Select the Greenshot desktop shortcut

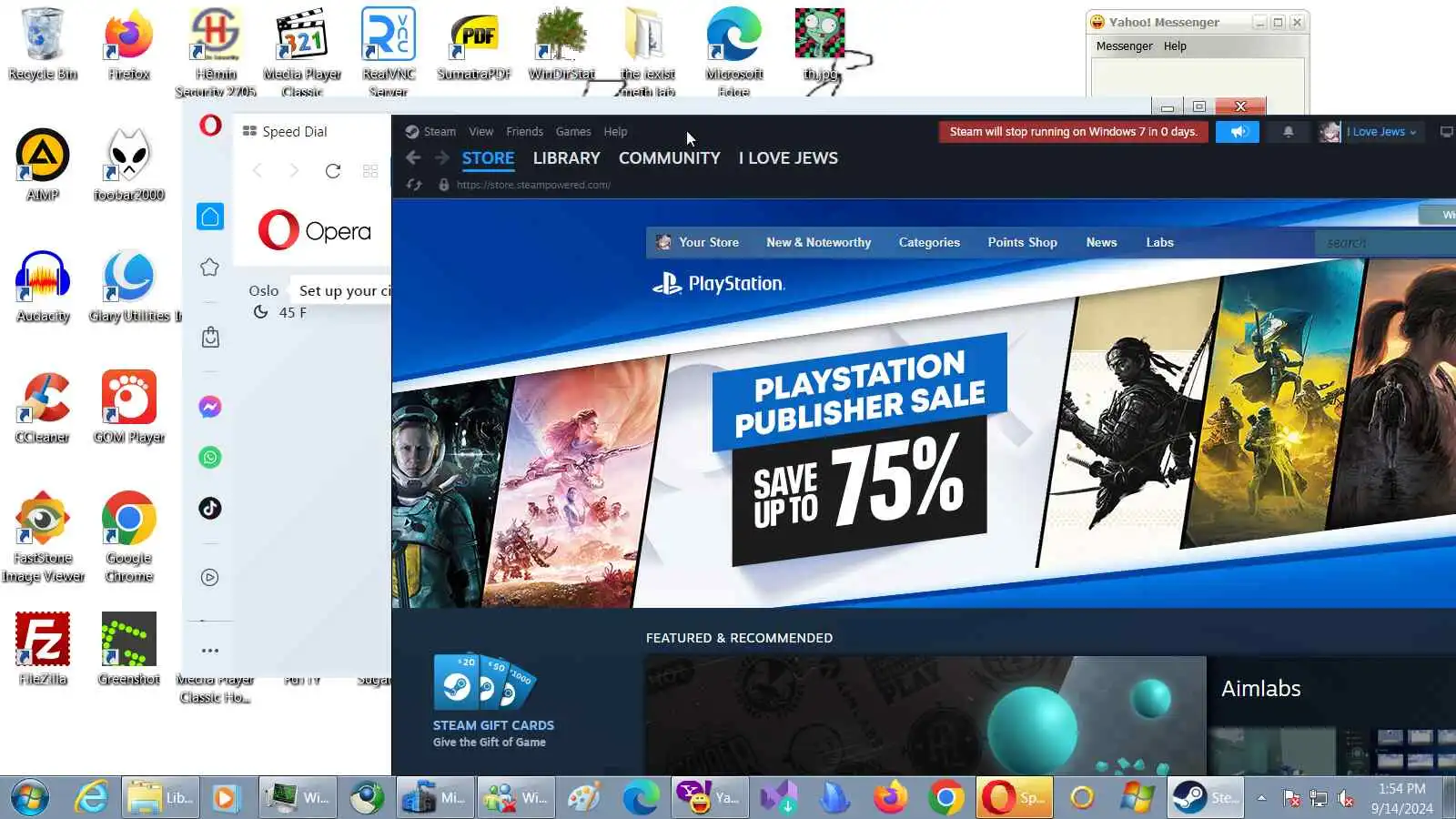coord(129,650)
